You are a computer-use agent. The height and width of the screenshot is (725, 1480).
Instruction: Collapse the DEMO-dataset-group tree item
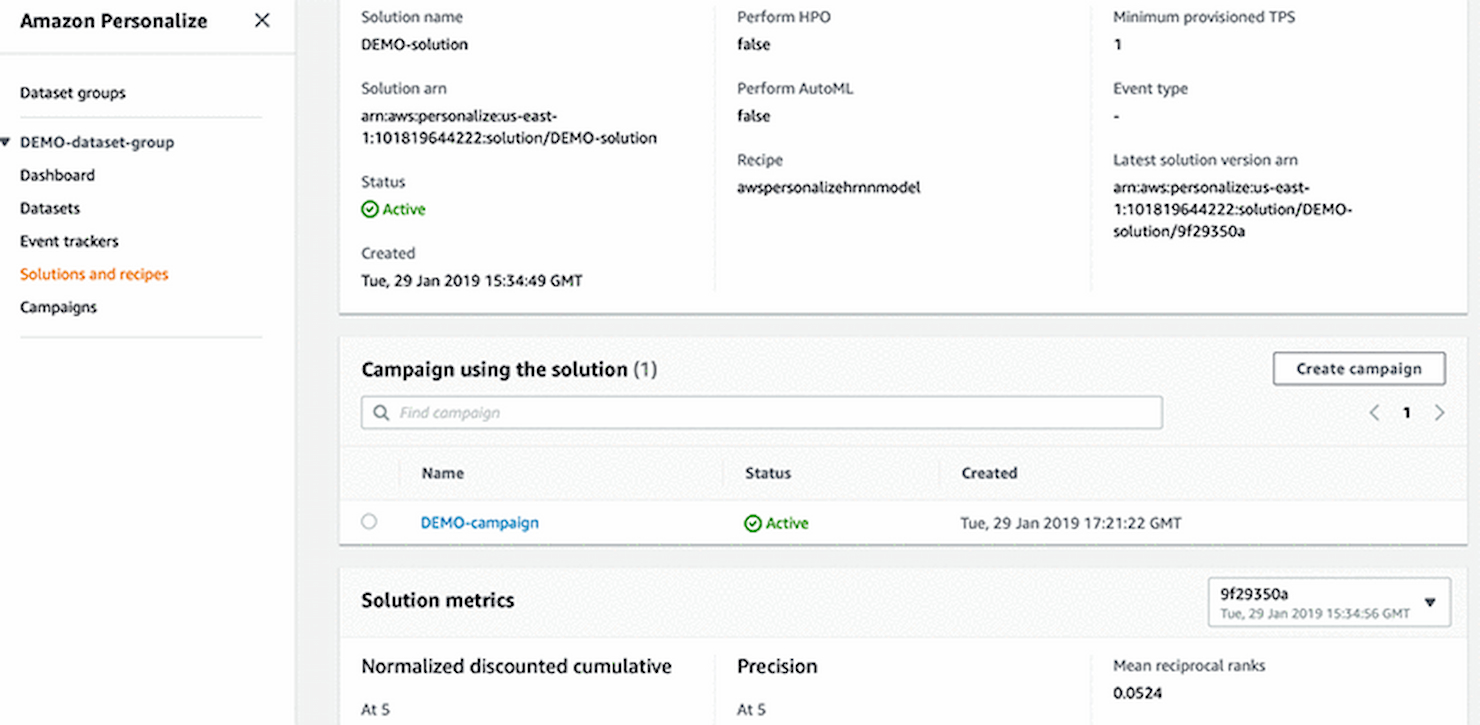click(9, 141)
